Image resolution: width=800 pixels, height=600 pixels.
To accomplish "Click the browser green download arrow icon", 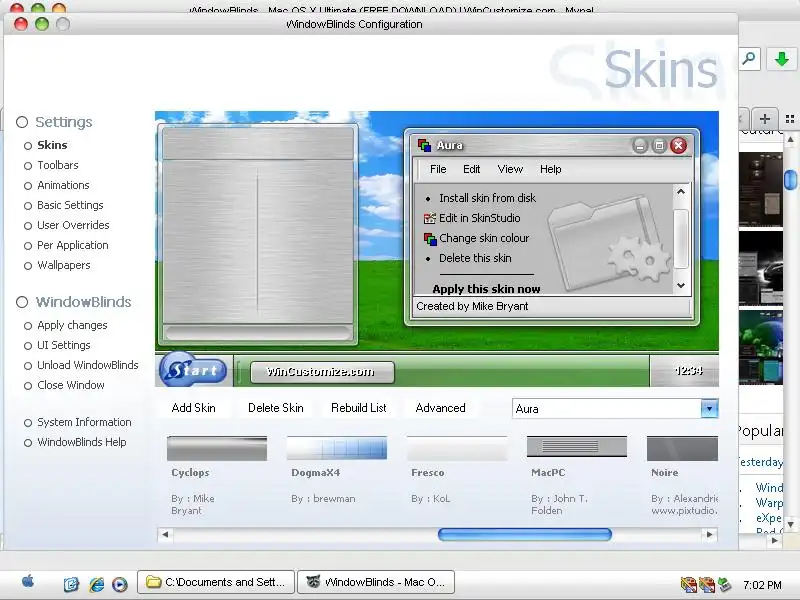I will click(x=782, y=59).
